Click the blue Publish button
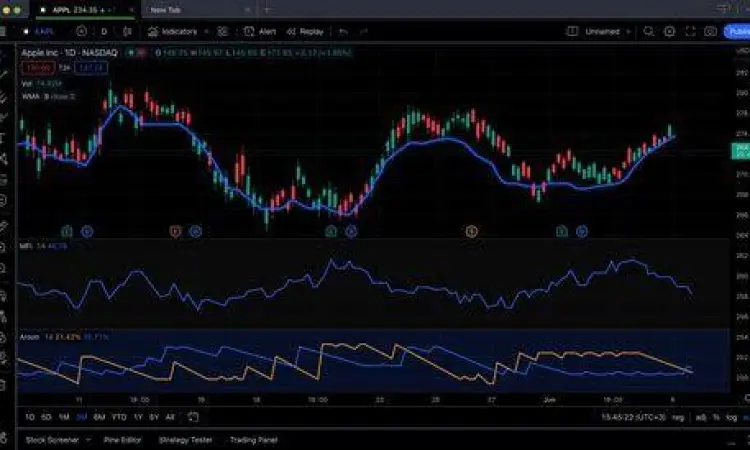 (x=737, y=32)
